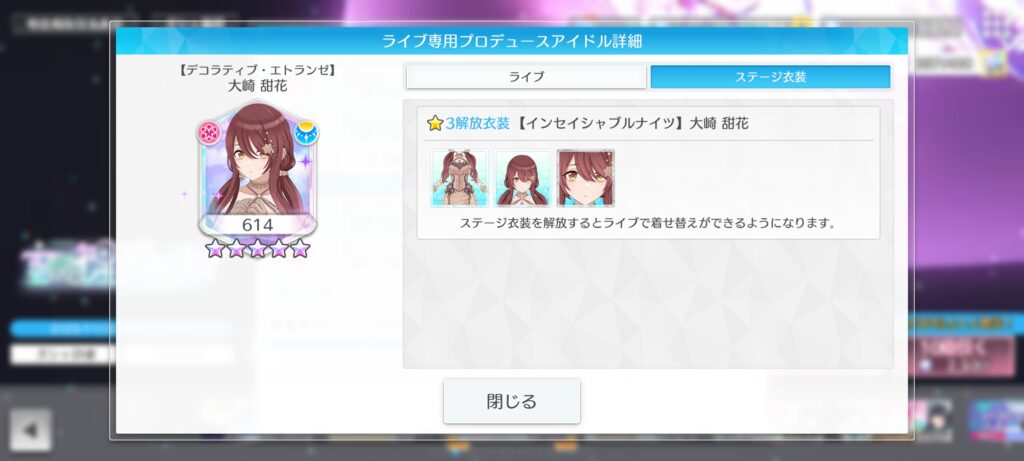Tap the pink flower attribute icon on idol card
Screen dimensions: 1024x461
point(209,133)
